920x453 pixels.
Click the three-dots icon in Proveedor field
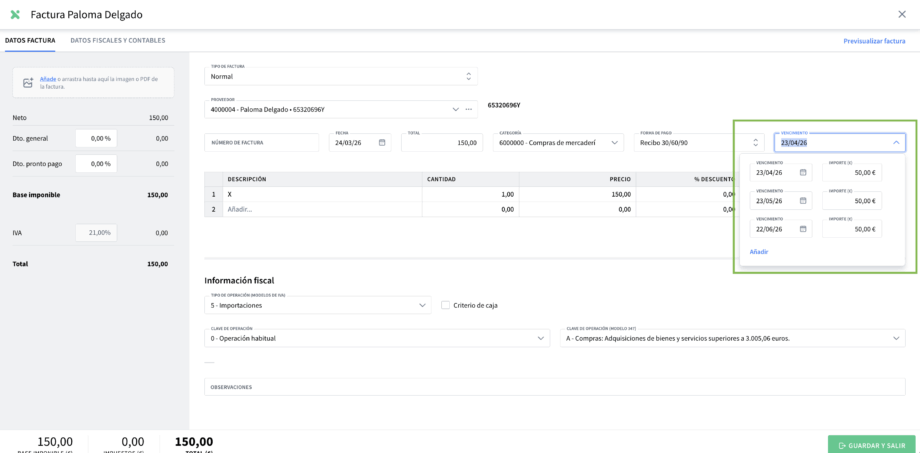tap(468, 109)
